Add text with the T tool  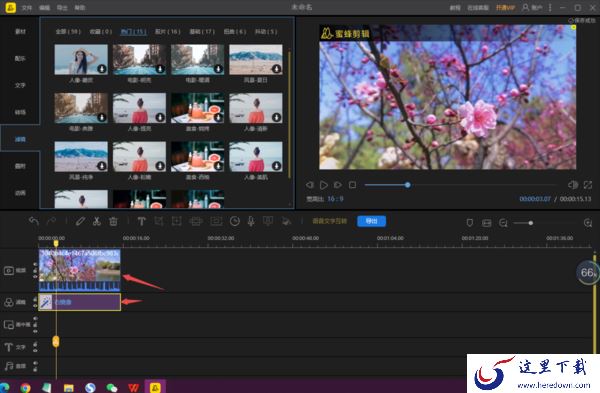tap(141, 221)
